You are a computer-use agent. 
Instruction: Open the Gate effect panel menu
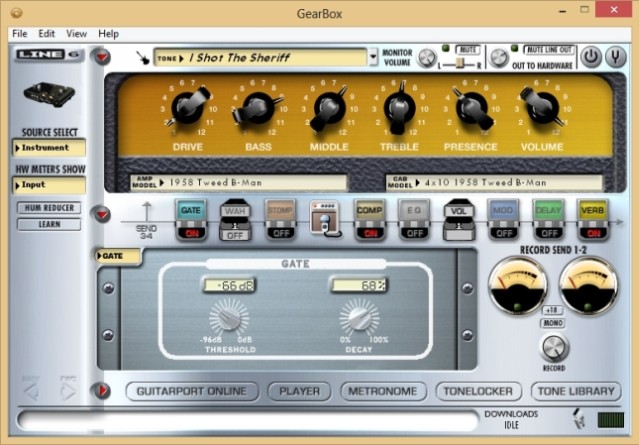(x=118, y=256)
